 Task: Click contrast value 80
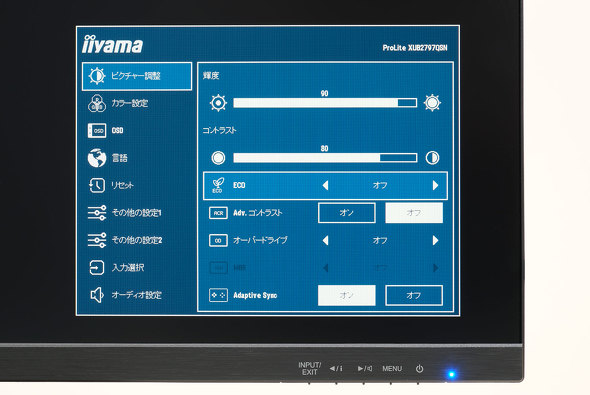pos(324,148)
